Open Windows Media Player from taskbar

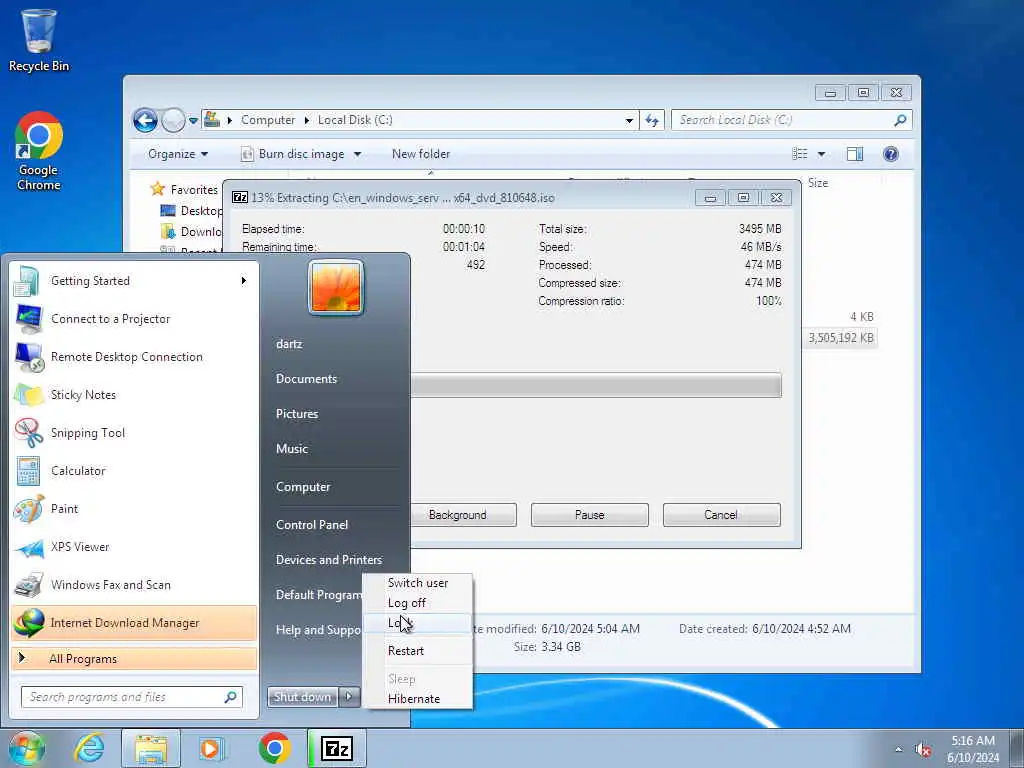[x=212, y=748]
